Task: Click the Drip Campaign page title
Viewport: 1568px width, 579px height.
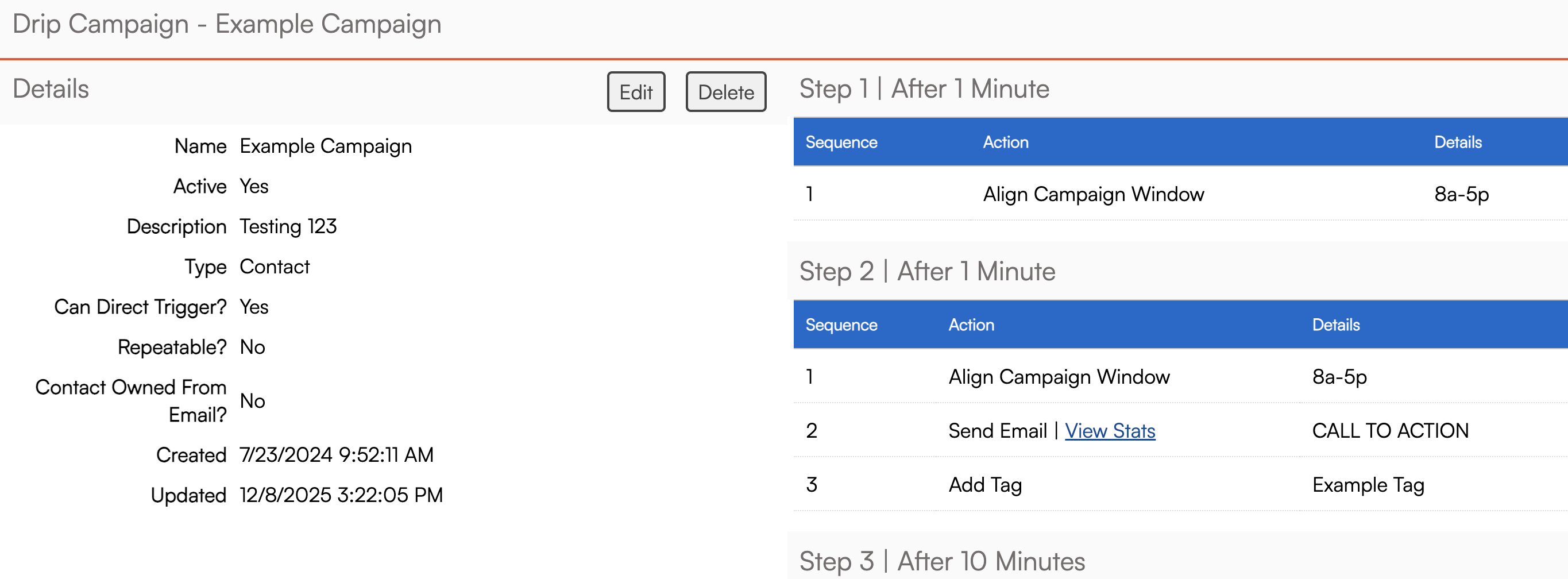Action: pyautogui.click(x=226, y=24)
